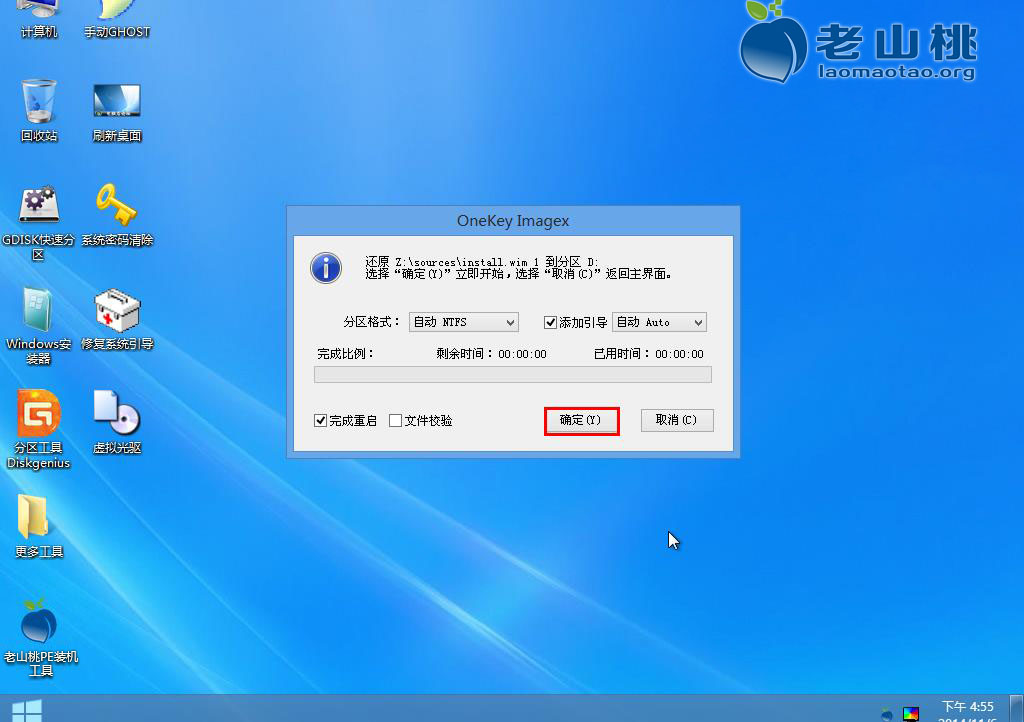Open display settings tray icon
This screenshot has width=1024, height=722.
coord(911,712)
